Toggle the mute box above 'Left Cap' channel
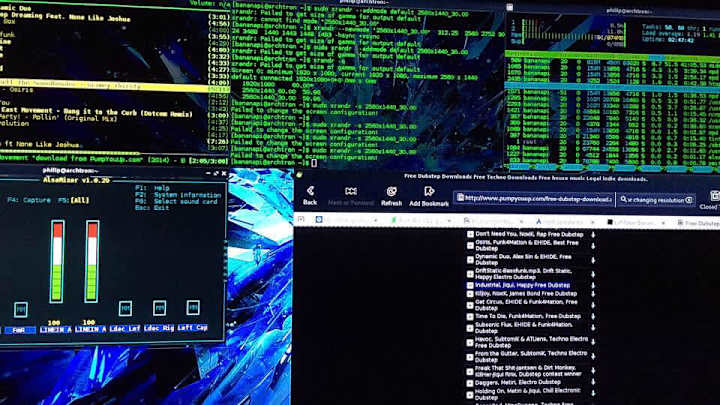720x405 pixels. (x=193, y=307)
